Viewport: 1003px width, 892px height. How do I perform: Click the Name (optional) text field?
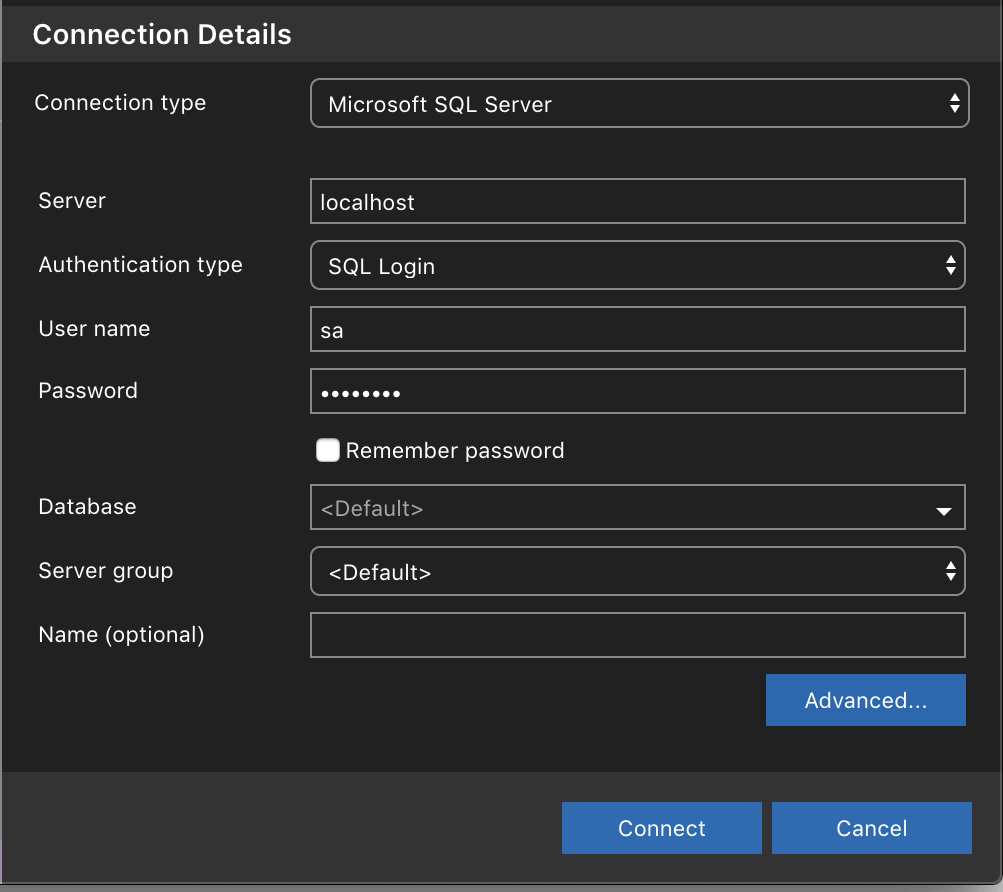637,636
